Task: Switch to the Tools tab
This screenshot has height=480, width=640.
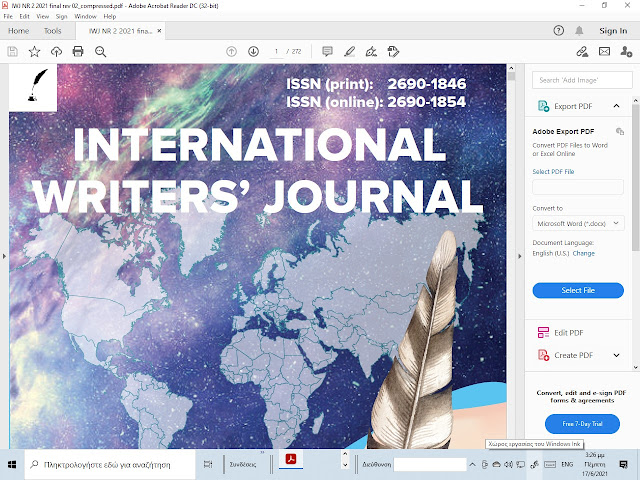Action: coord(53,31)
